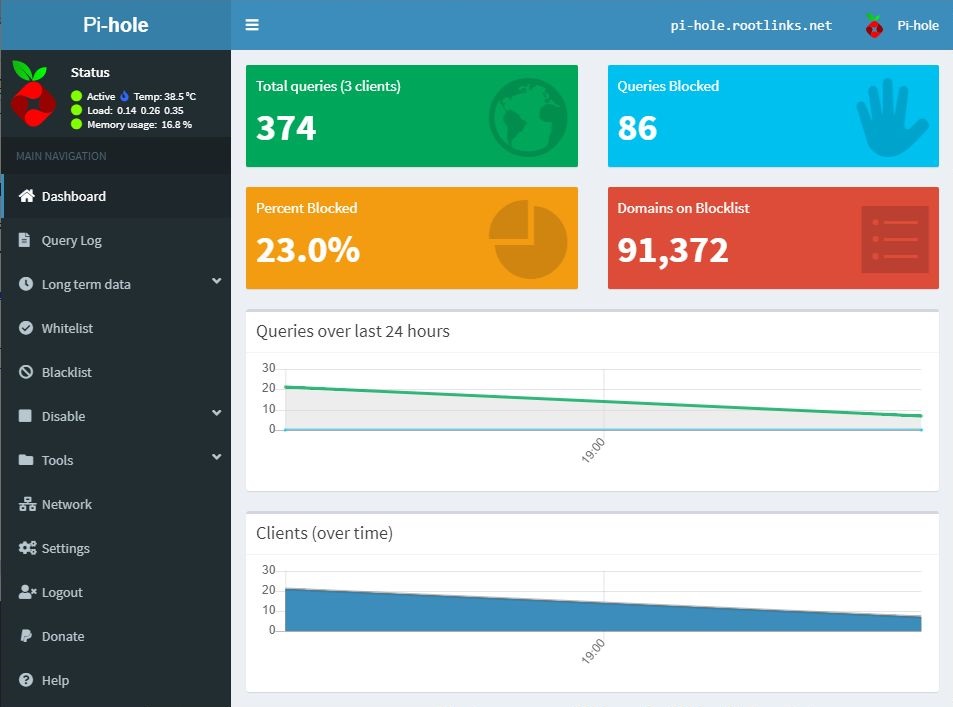
Task: Expand the Long term data chevron
Action: (216, 282)
